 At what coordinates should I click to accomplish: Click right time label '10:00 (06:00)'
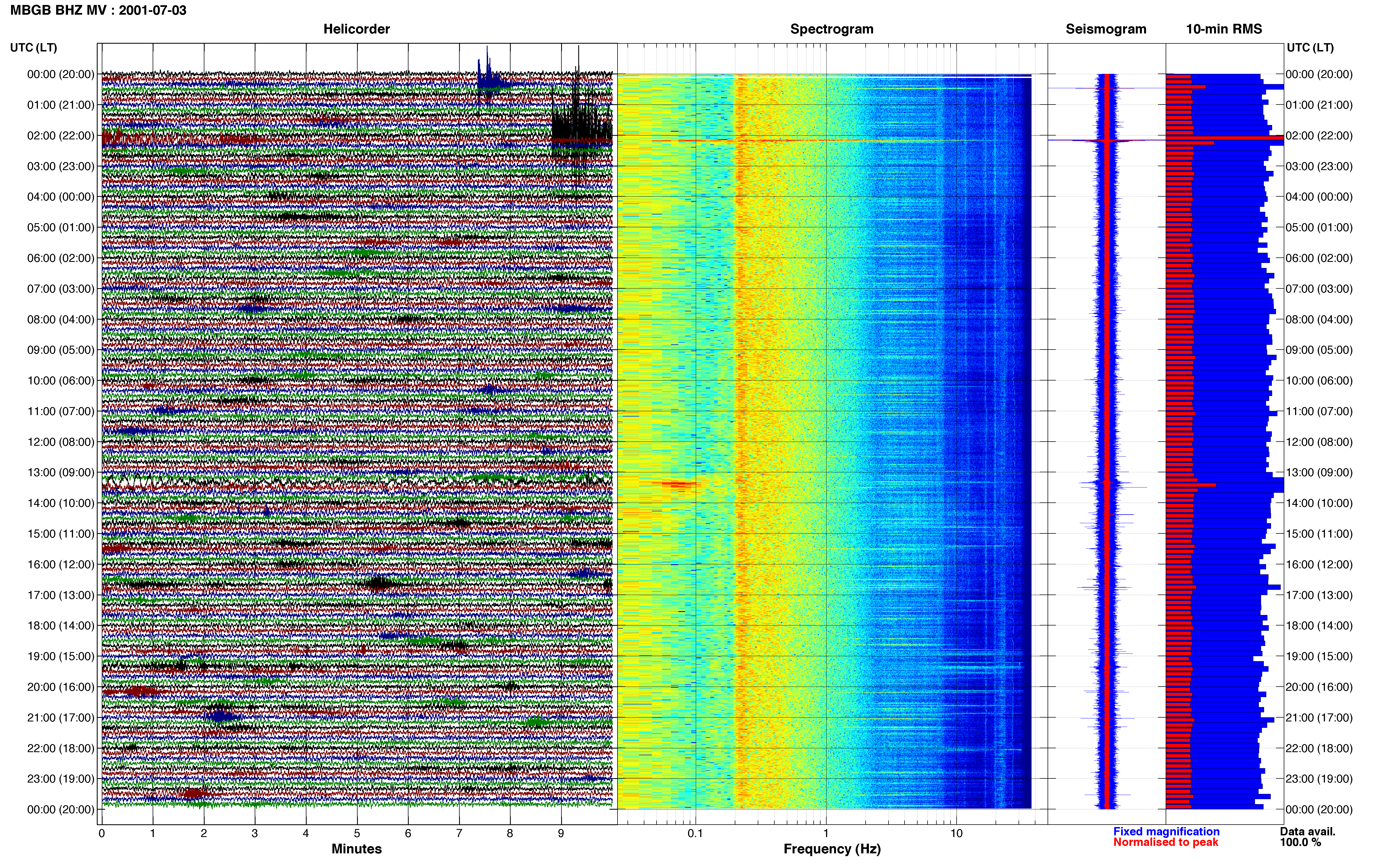(1319, 380)
